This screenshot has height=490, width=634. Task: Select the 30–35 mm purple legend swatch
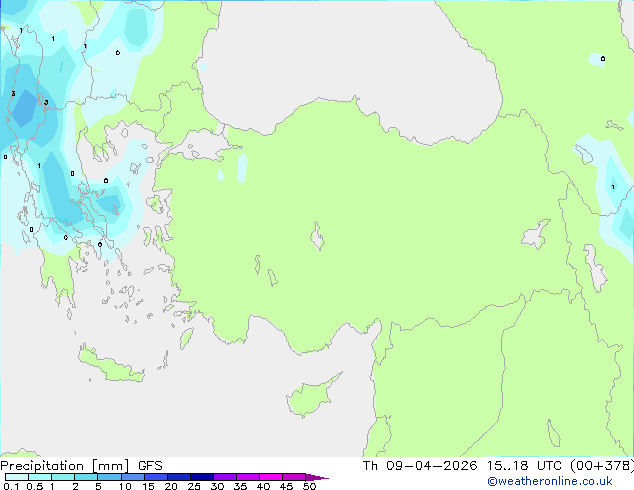pos(225,477)
